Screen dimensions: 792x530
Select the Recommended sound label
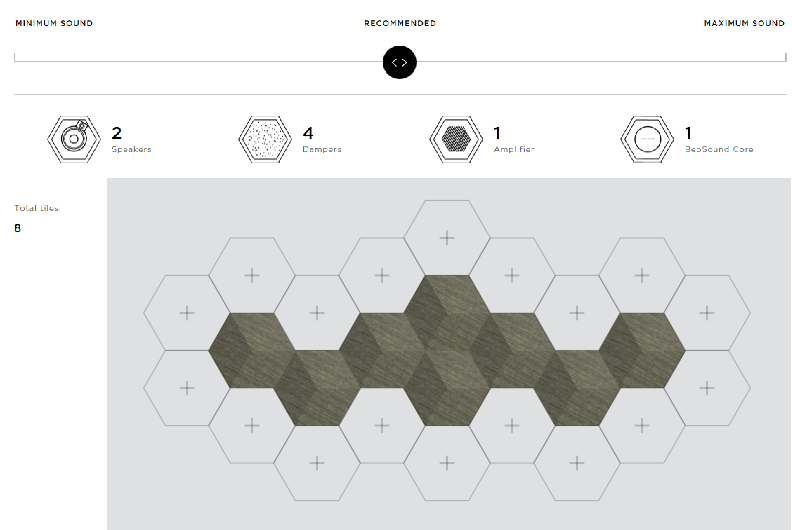point(399,23)
